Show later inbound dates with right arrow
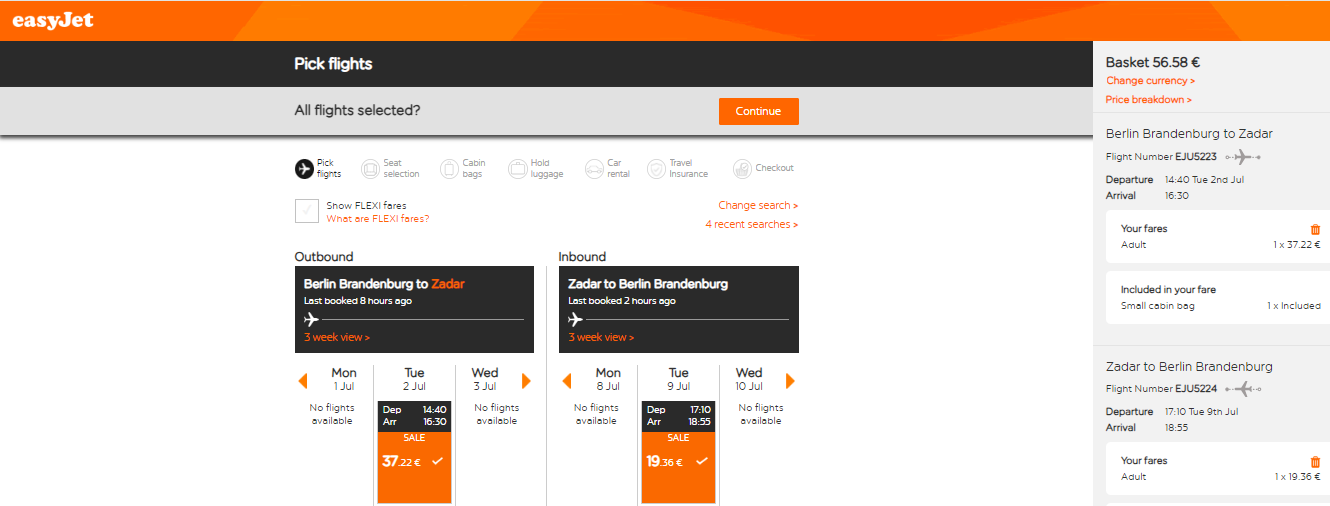1330x506 pixels. coord(790,381)
